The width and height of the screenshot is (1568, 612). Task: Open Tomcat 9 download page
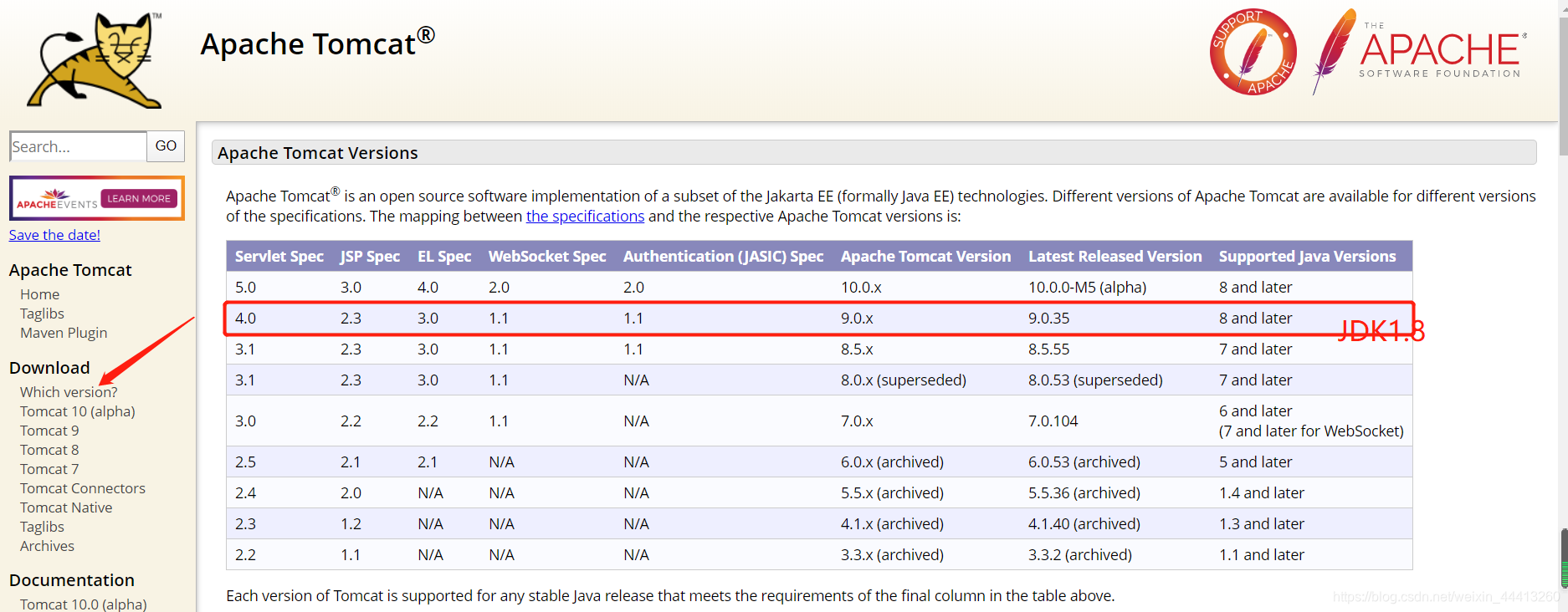pyautogui.click(x=49, y=431)
